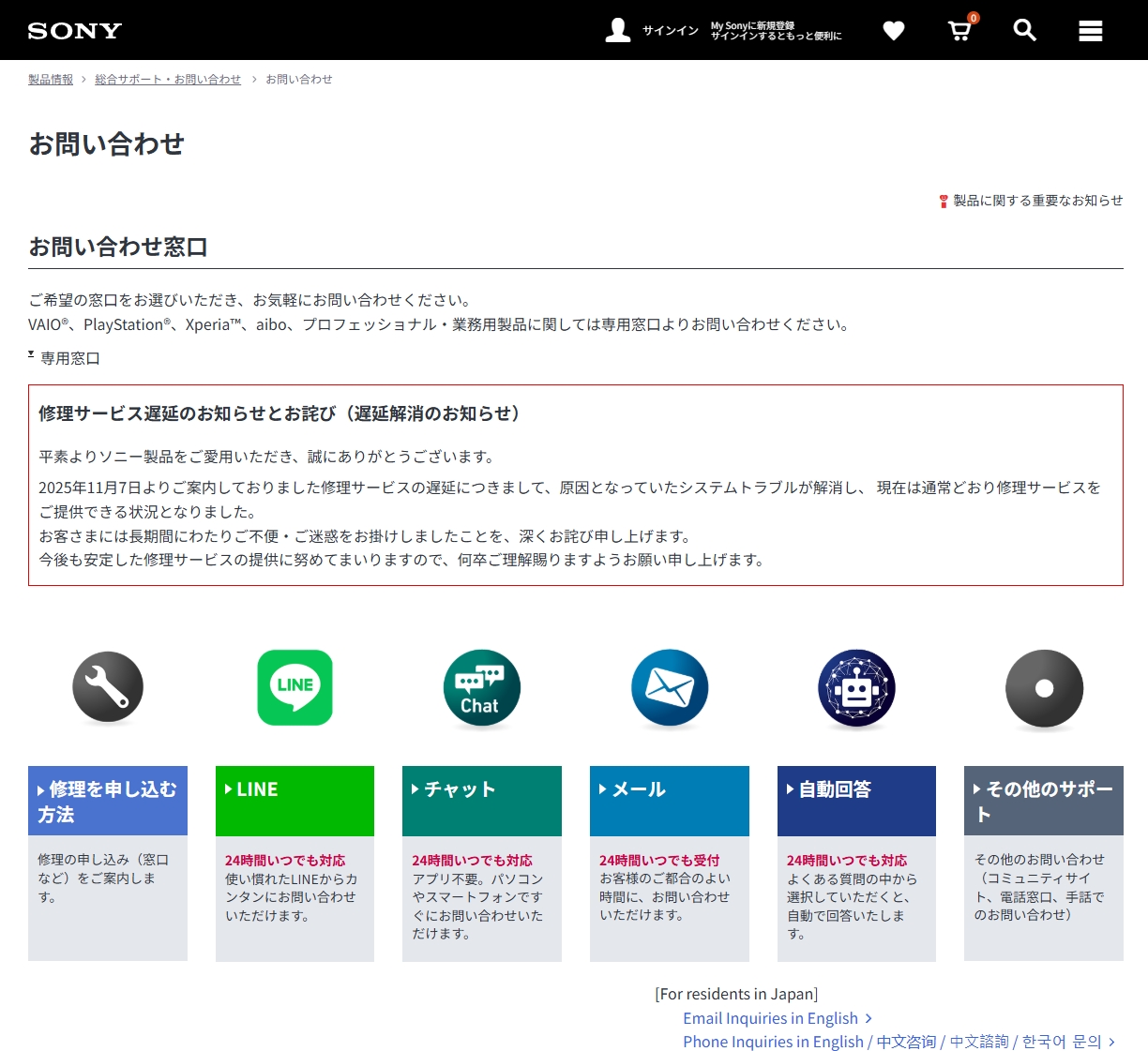Image resolution: width=1148 pixels, height=1051 pixels.
Task: Go to 製品情報 breadcrumb
Action: coord(51,80)
